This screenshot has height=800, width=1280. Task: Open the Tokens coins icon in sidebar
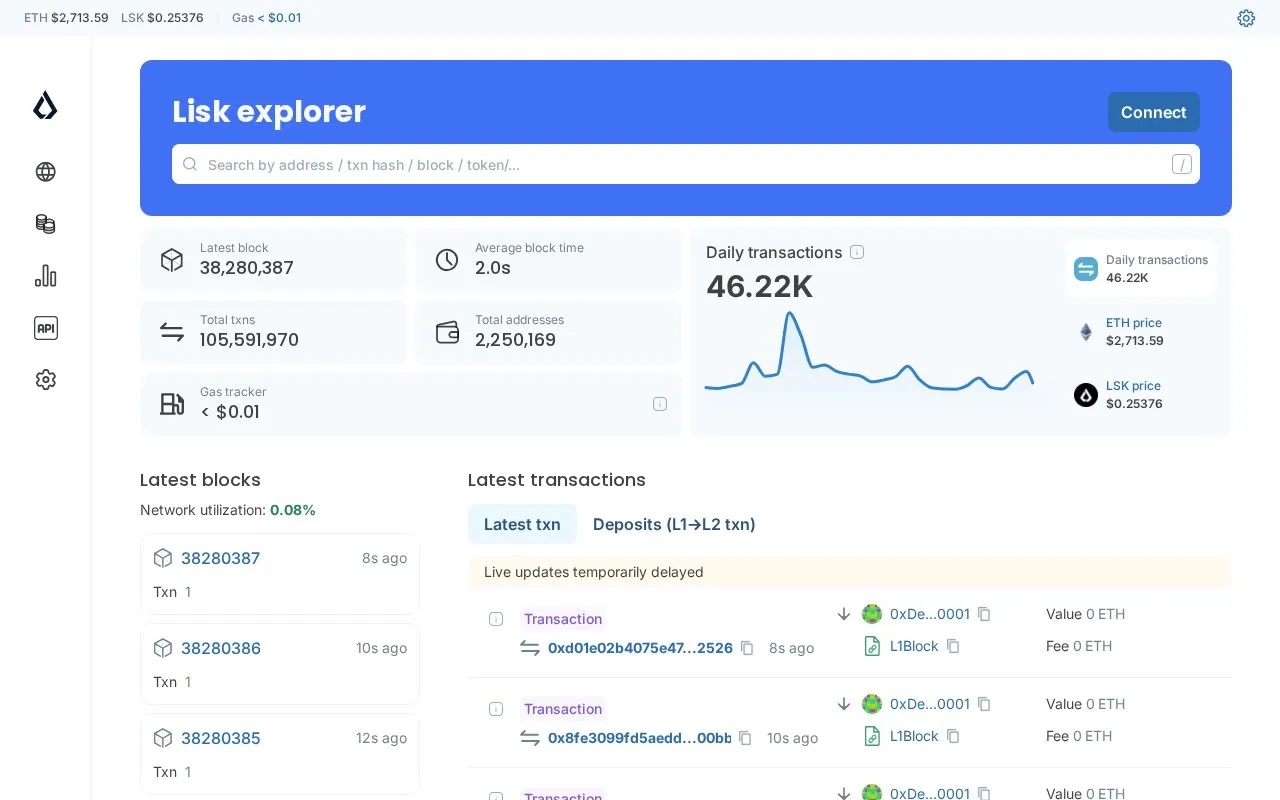point(45,224)
